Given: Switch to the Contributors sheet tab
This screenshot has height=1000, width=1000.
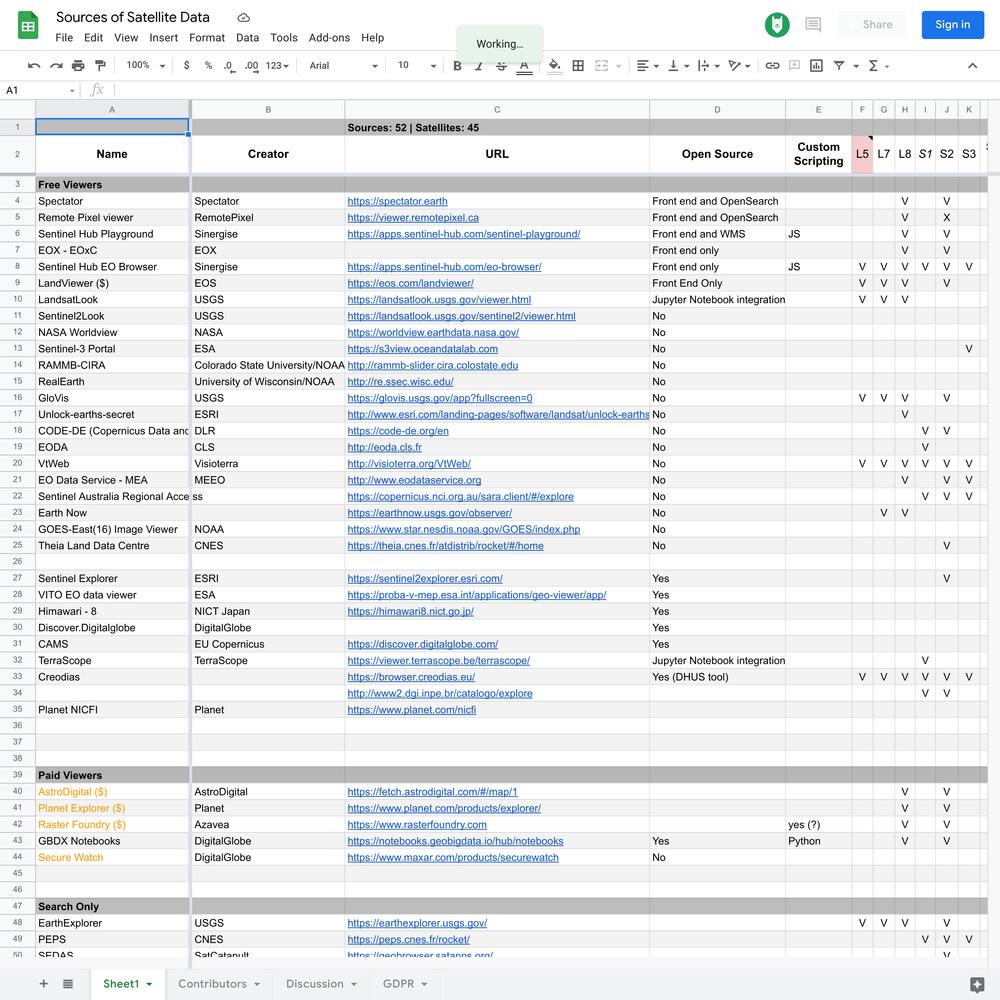Looking at the screenshot, I should click(x=219, y=983).
